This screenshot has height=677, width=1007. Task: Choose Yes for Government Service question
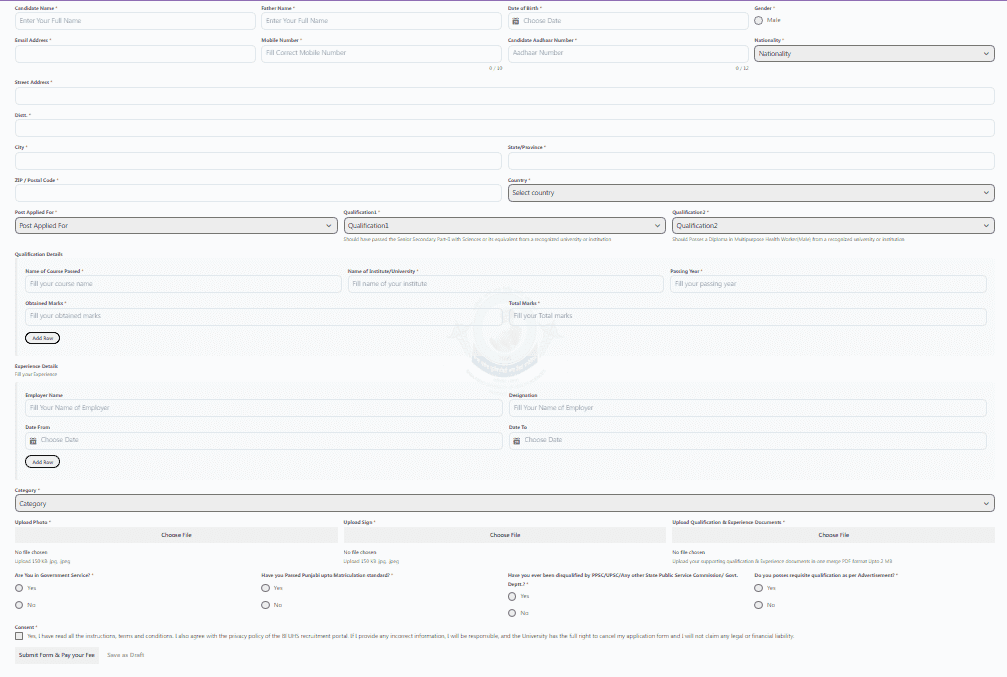point(19,588)
